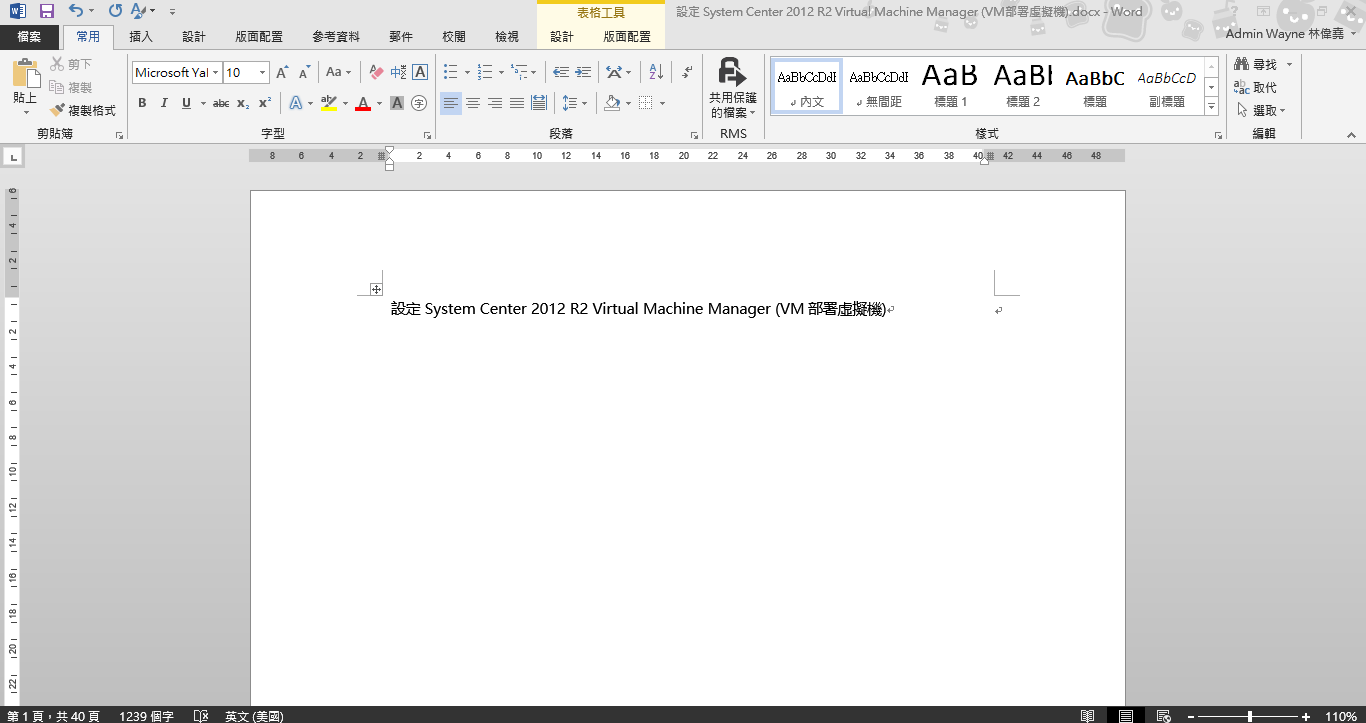Decrease paragraph indent
This screenshot has height=723, width=1366.
pyautogui.click(x=561, y=72)
